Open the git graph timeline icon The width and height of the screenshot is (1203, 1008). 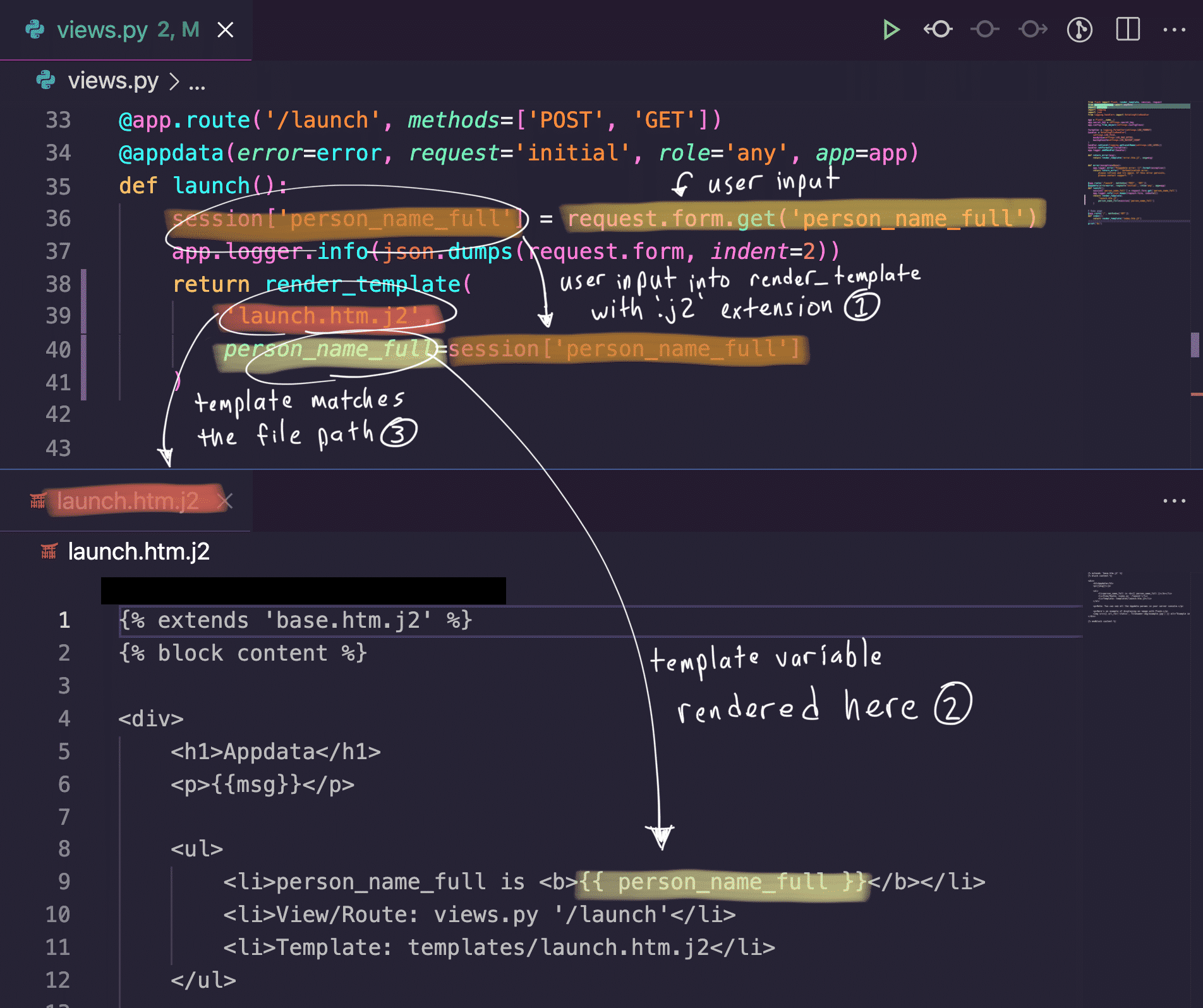point(1080,30)
